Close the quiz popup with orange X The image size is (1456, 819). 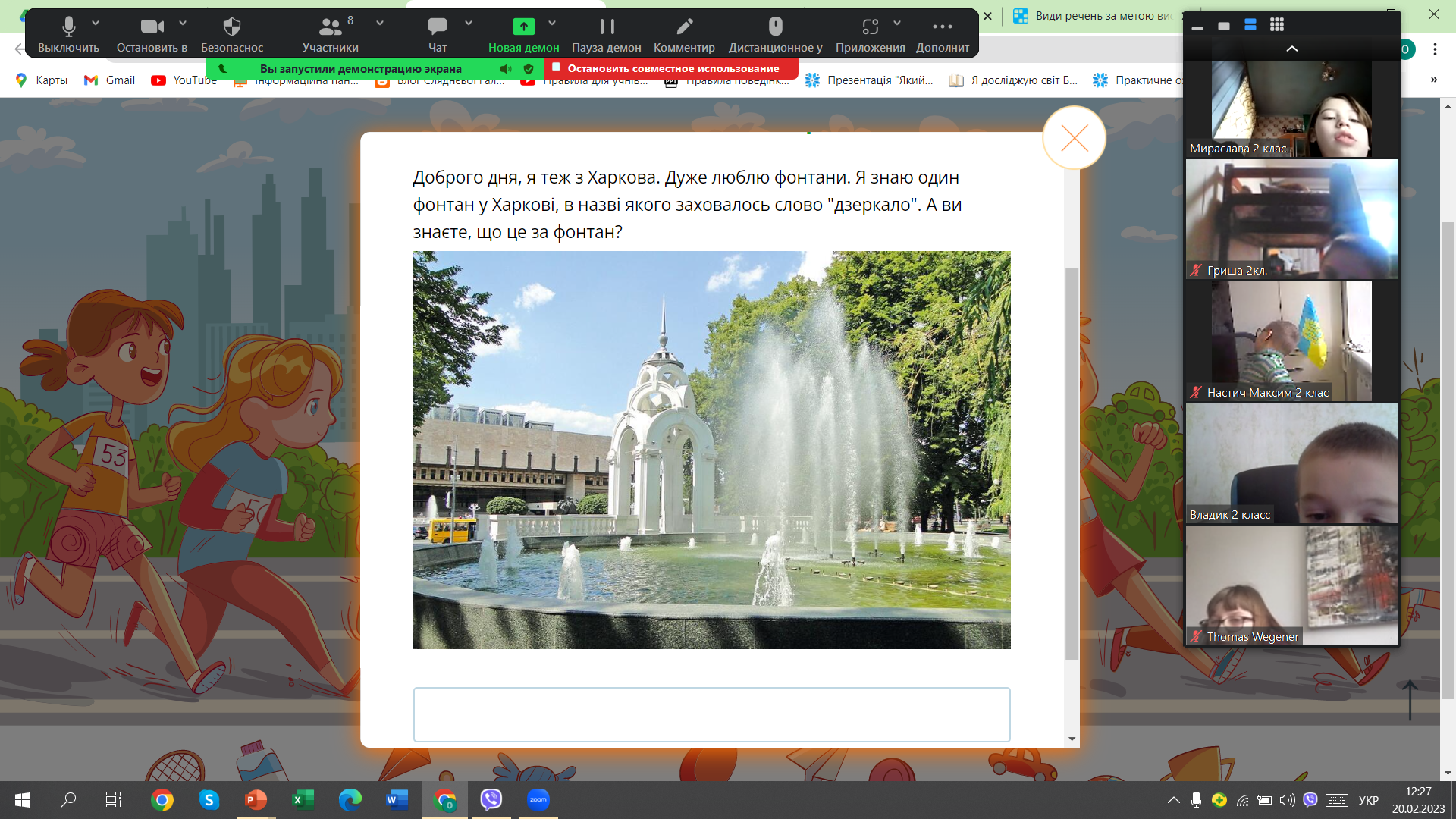[x=1074, y=137]
